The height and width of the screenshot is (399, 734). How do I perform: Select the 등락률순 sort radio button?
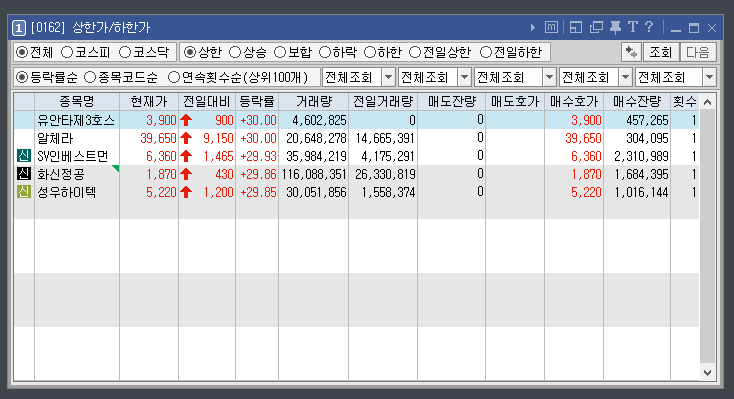(22, 77)
